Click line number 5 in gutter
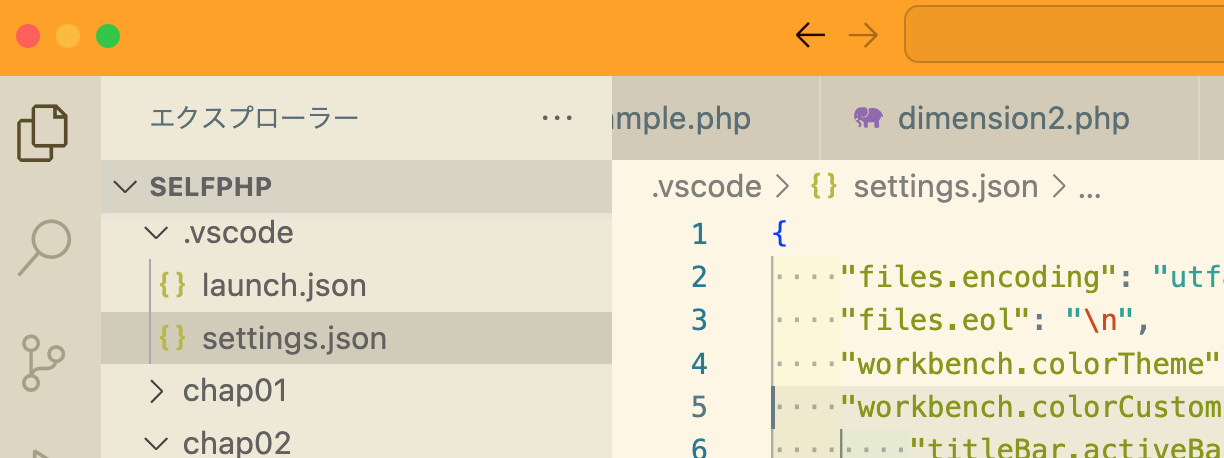Viewport: 1224px width, 458px height. click(x=698, y=407)
